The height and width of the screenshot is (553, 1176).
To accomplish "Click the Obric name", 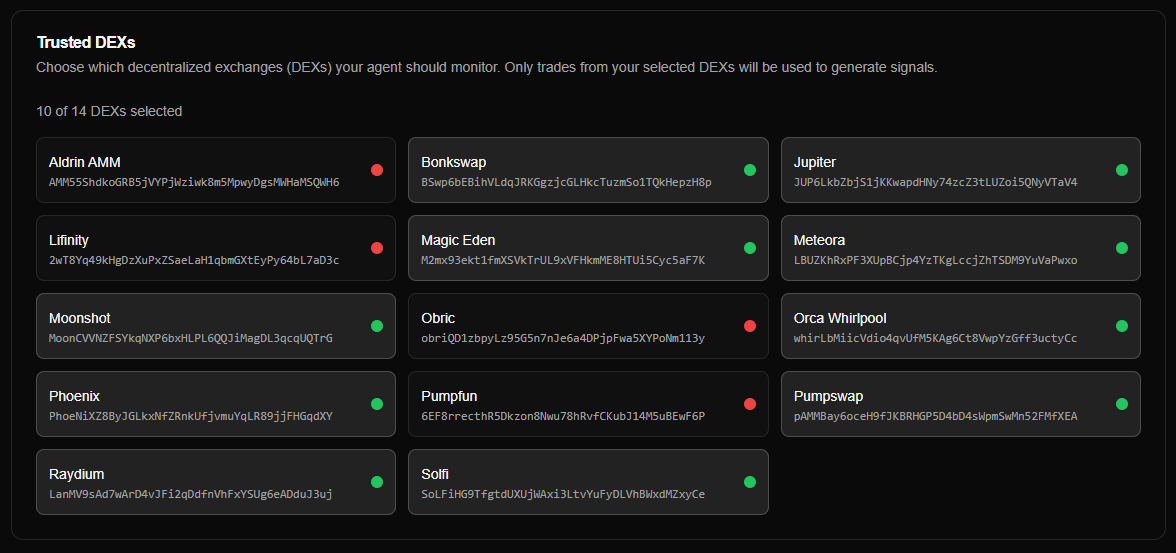I will click(438, 318).
